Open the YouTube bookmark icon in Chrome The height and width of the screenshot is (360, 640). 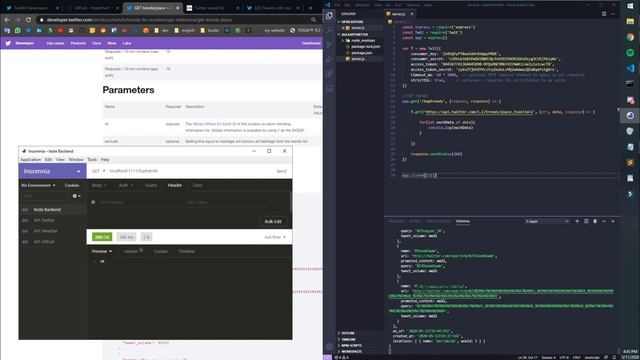click(x=60, y=30)
